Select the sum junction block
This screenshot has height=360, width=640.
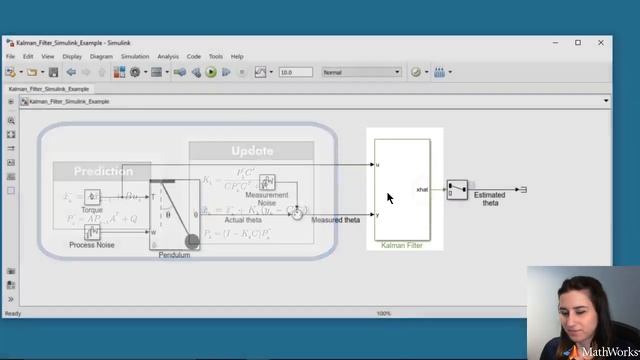coord(297,214)
